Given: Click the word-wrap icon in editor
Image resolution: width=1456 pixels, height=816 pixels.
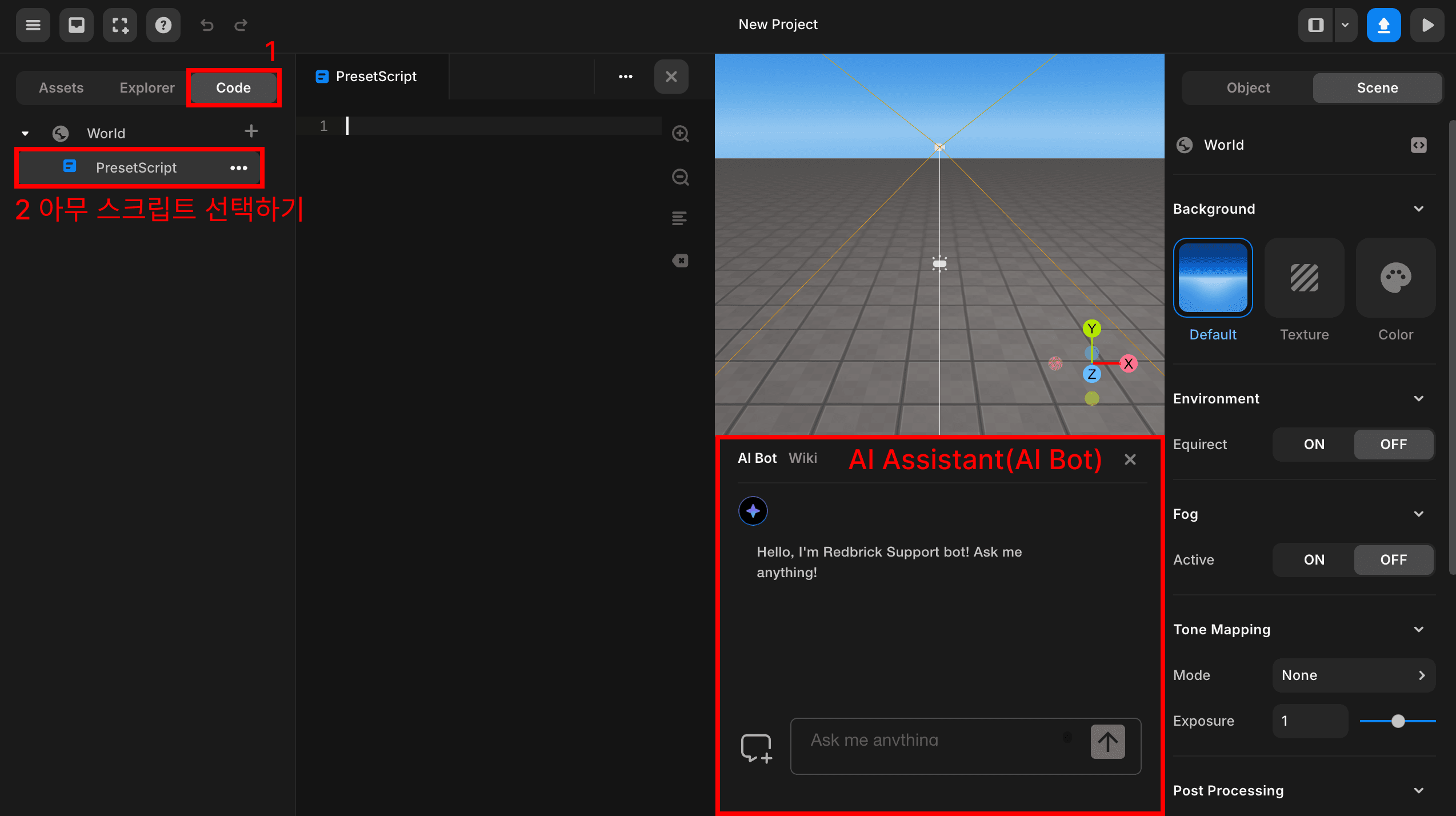Looking at the screenshot, I should coord(681,219).
